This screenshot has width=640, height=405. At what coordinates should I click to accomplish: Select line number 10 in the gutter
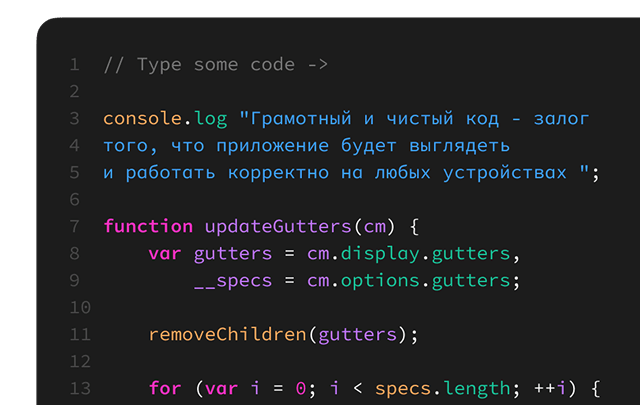coord(80,308)
